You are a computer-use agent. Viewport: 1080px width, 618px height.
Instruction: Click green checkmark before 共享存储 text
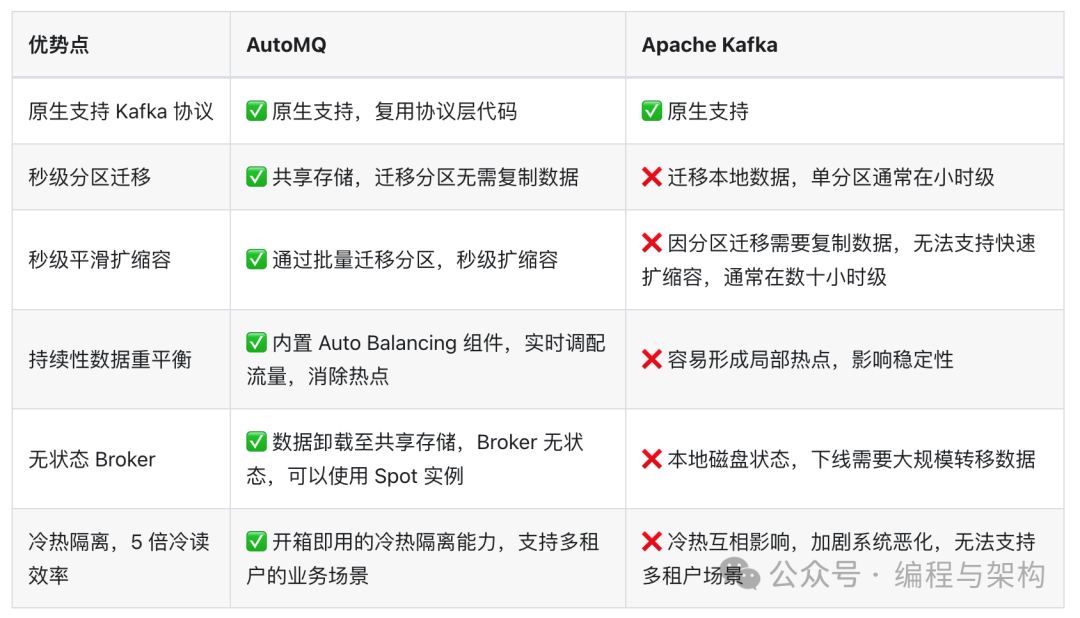pos(257,177)
